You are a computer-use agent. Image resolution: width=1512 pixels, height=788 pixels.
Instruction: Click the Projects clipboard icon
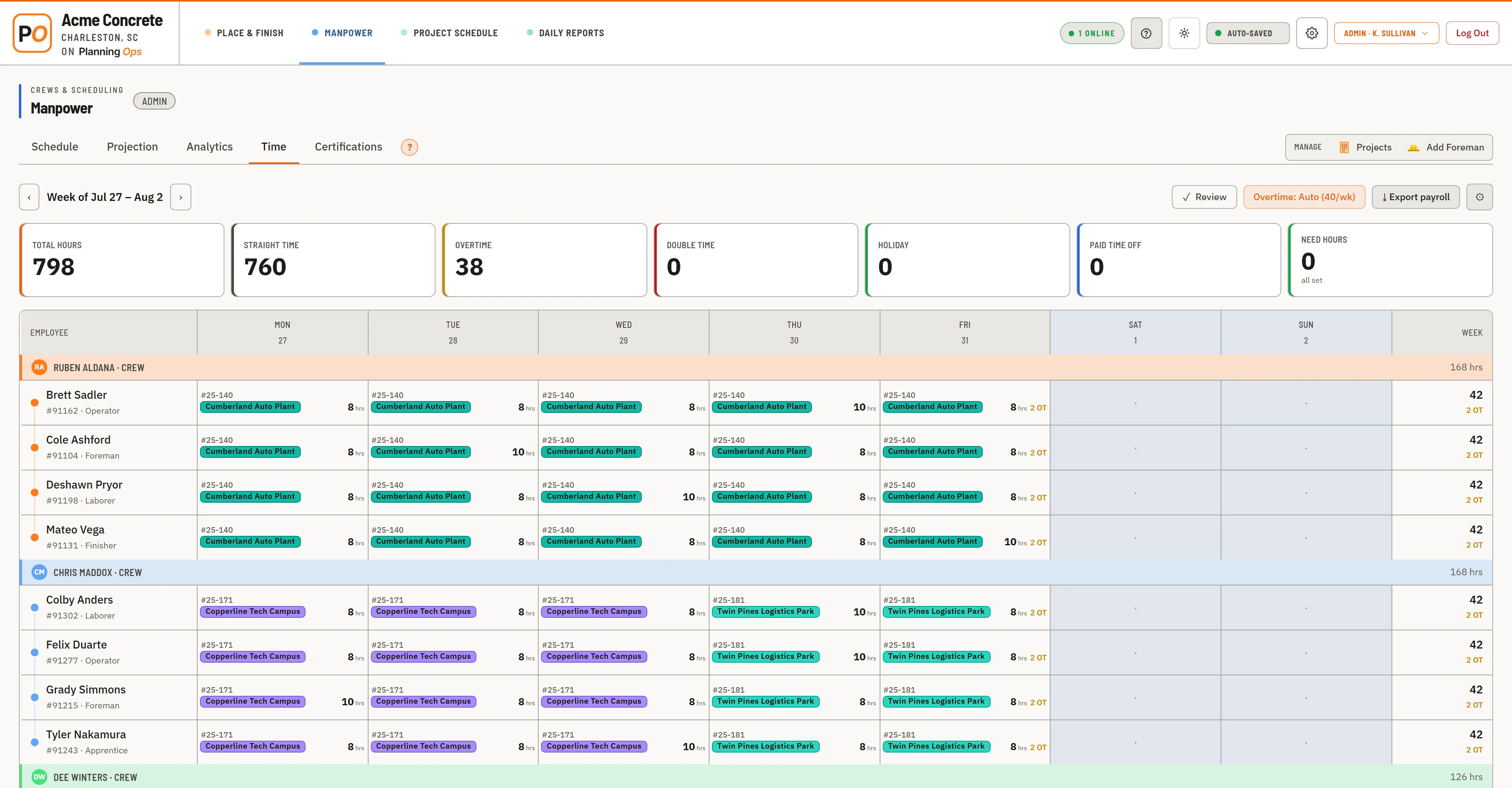tap(1343, 147)
